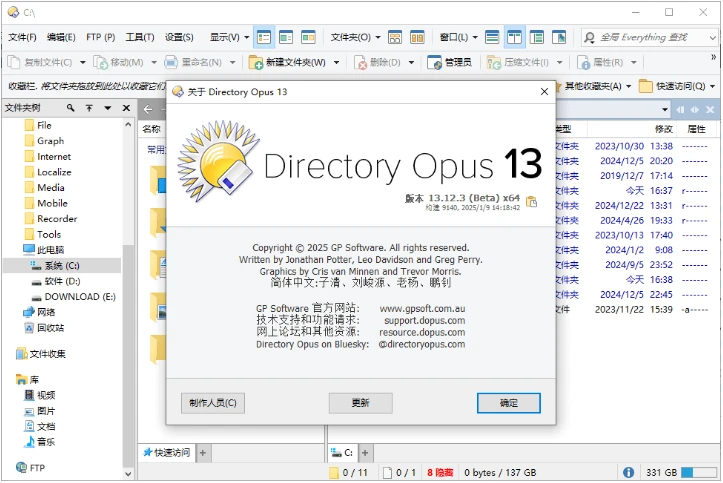This screenshot has height=483, width=723.
Task: Open the Everything search field dropdown
Action: [x=712, y=38]
